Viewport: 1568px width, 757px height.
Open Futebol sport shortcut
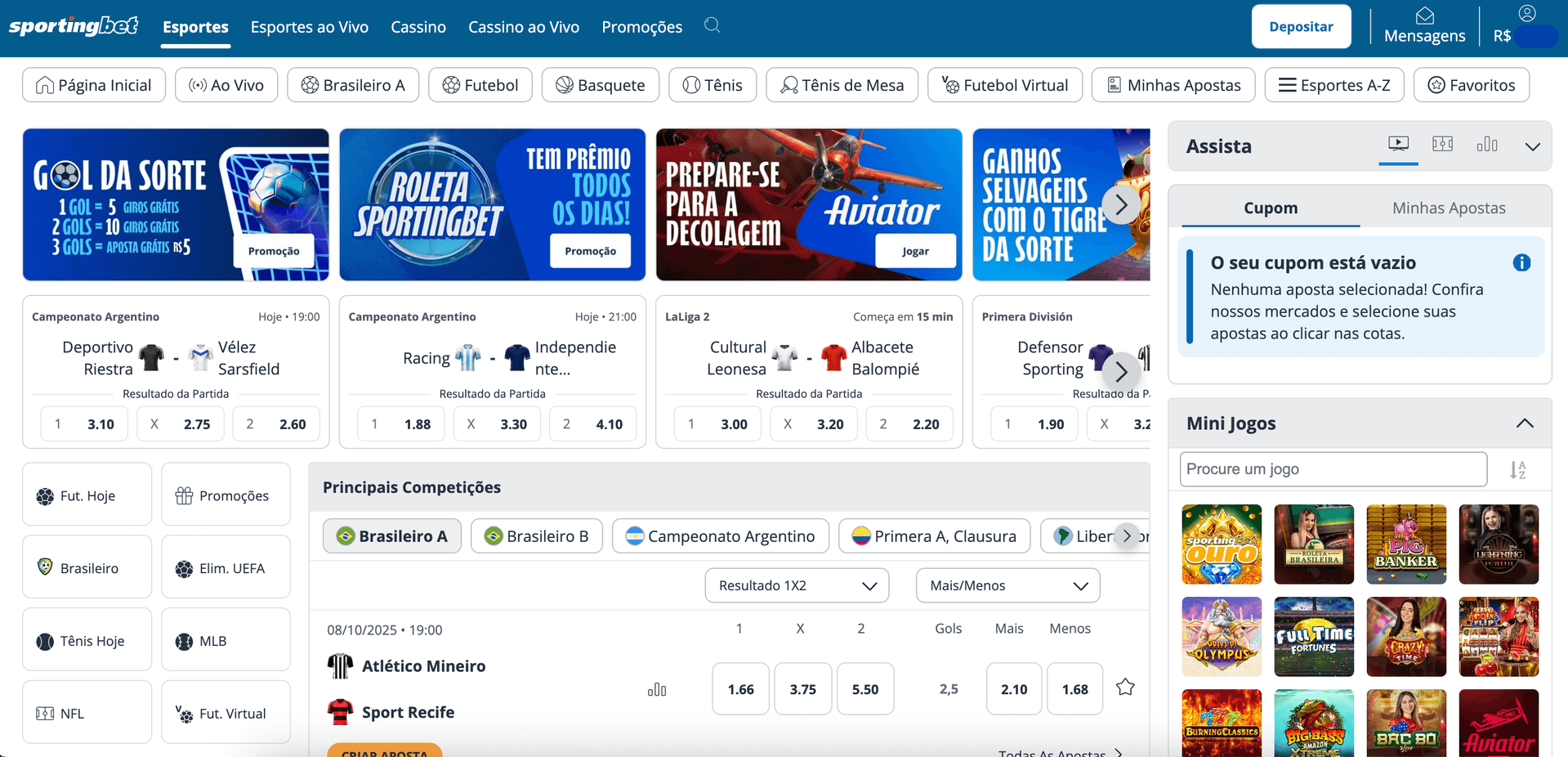click(480, 85)
